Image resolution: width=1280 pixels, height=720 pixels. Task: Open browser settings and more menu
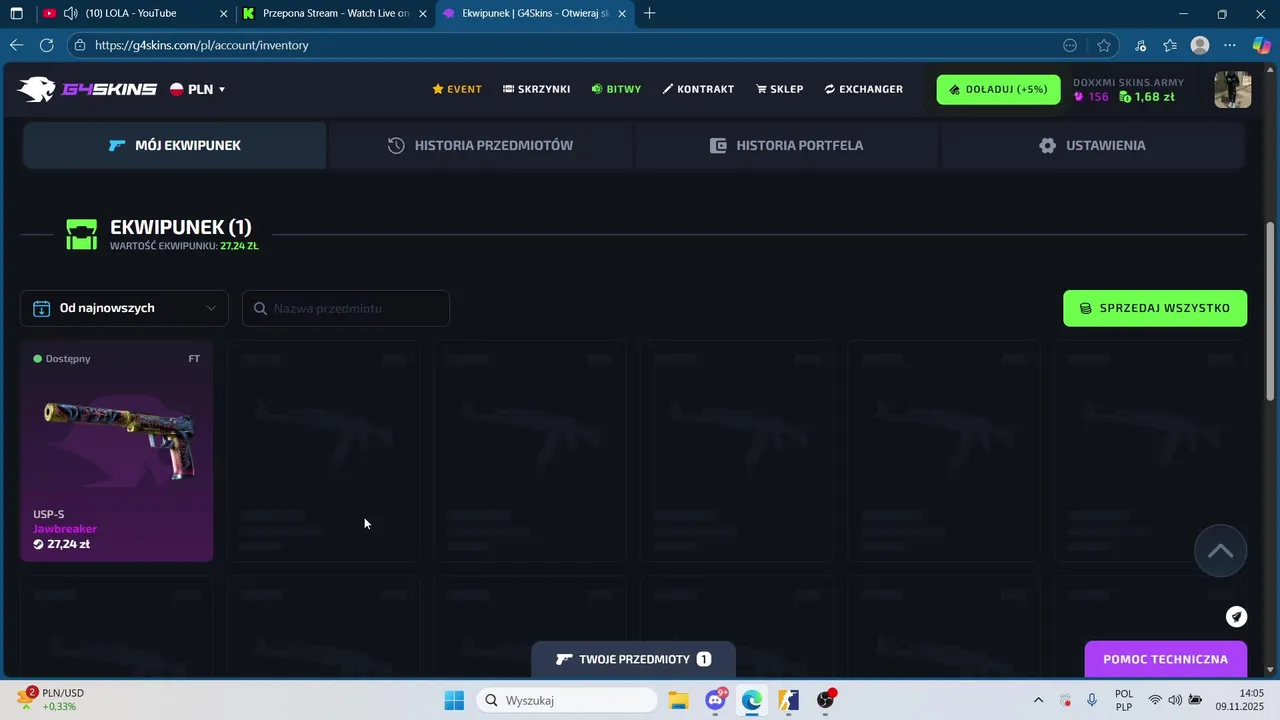(1230, 45)
